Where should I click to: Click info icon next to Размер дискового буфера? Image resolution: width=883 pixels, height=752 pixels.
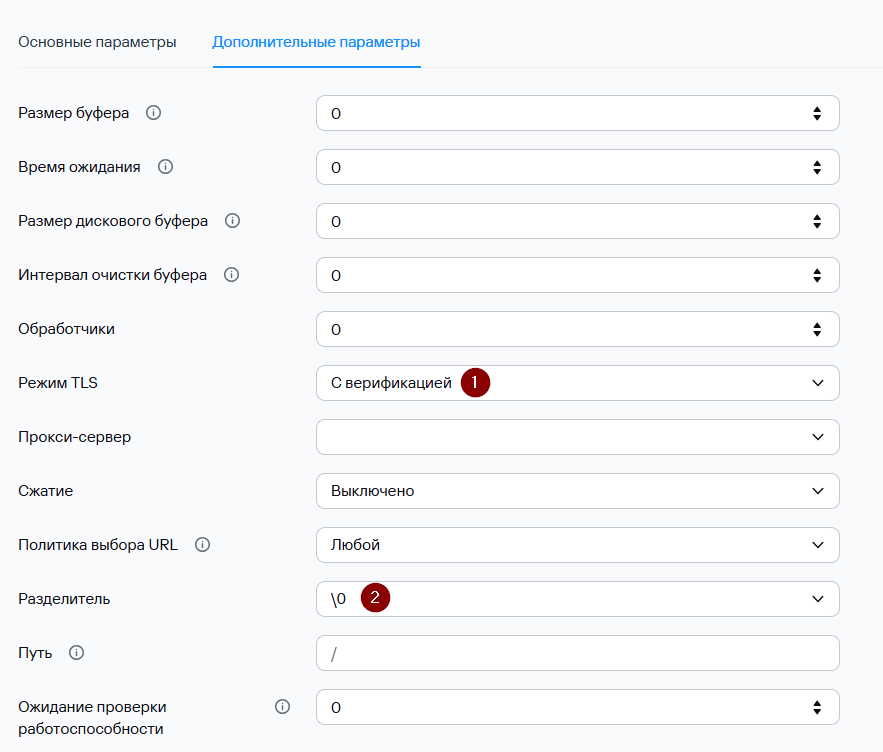(x=232, y=221)
